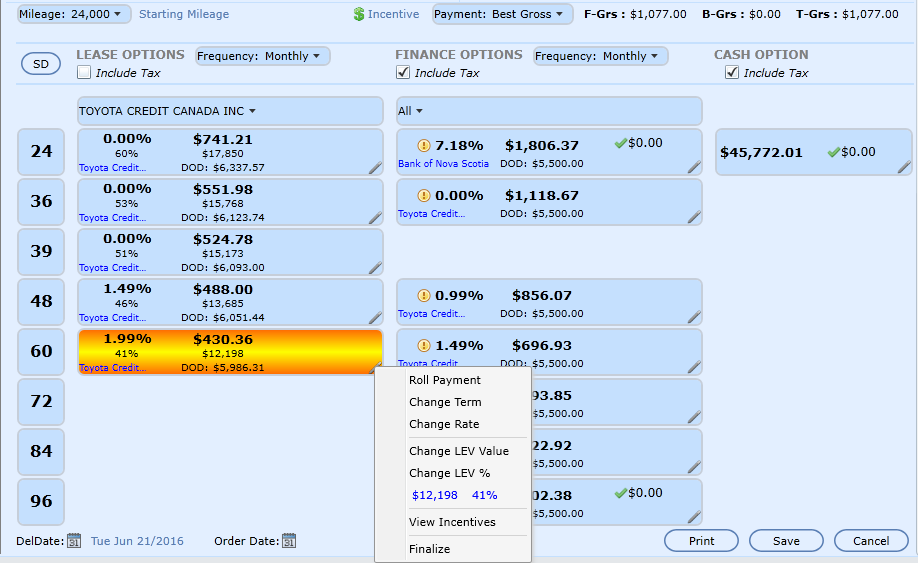Toggle Include Tax under Cash Option
Image resolution: width=918 pixels, height=563 pixels.
pos(732,73)
